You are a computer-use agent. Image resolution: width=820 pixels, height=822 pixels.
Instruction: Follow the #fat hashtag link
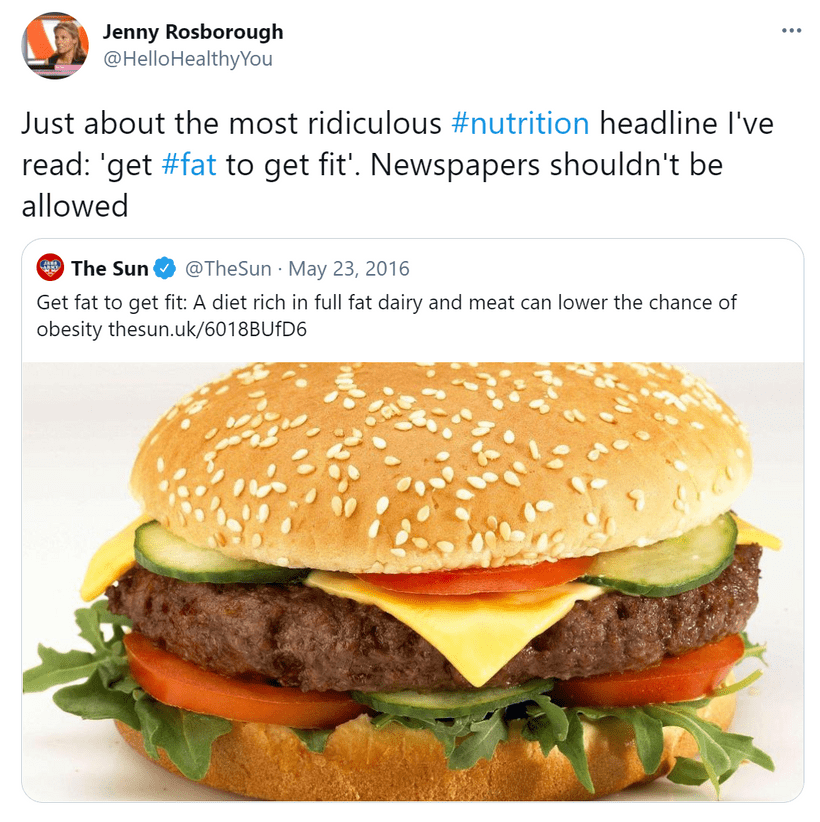(189, 165)
